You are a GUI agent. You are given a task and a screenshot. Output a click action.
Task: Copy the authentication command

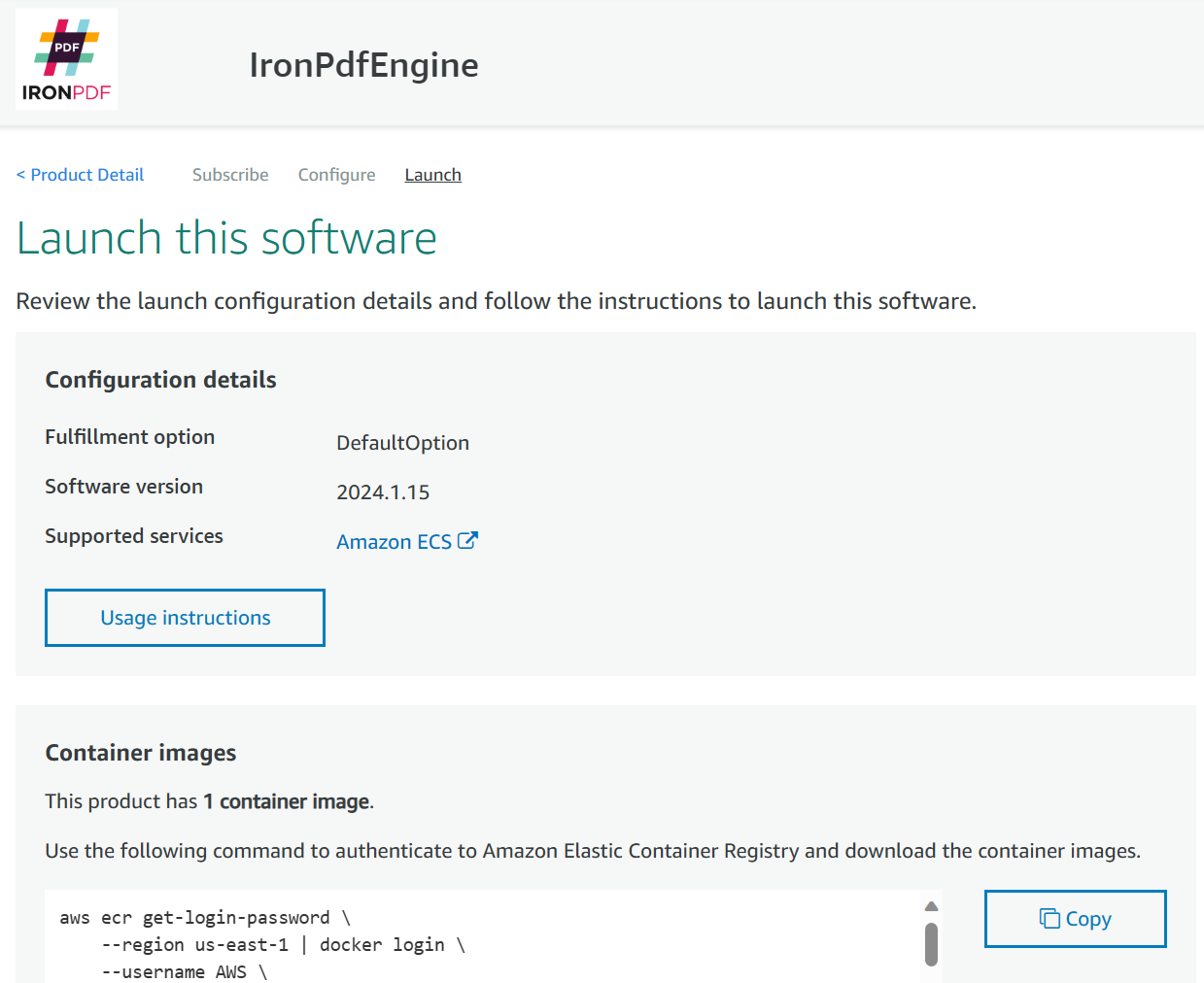pos(1075,919)
